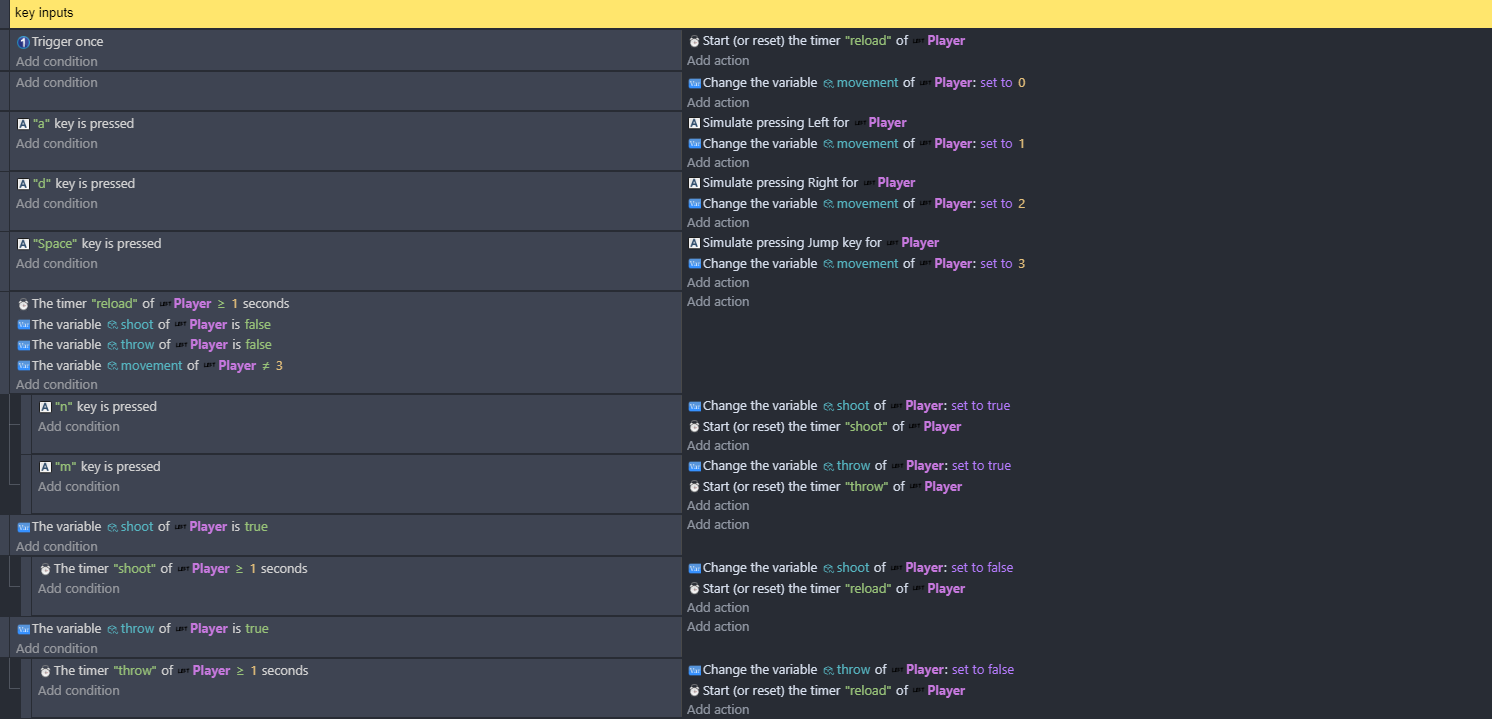Click the variable icon beside "movement set to 0" action
This screenshot has width=1492, height=719.
pos(694,83)
